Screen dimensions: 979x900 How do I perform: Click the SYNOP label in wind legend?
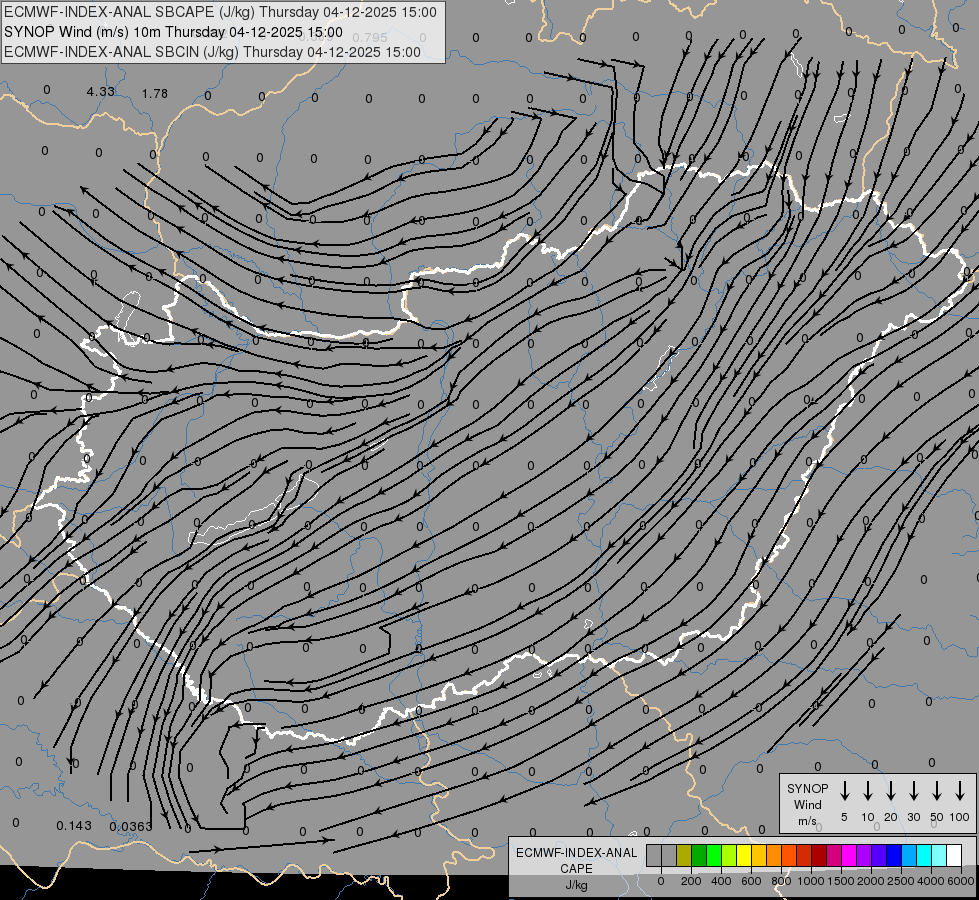[x=807, y=788]
